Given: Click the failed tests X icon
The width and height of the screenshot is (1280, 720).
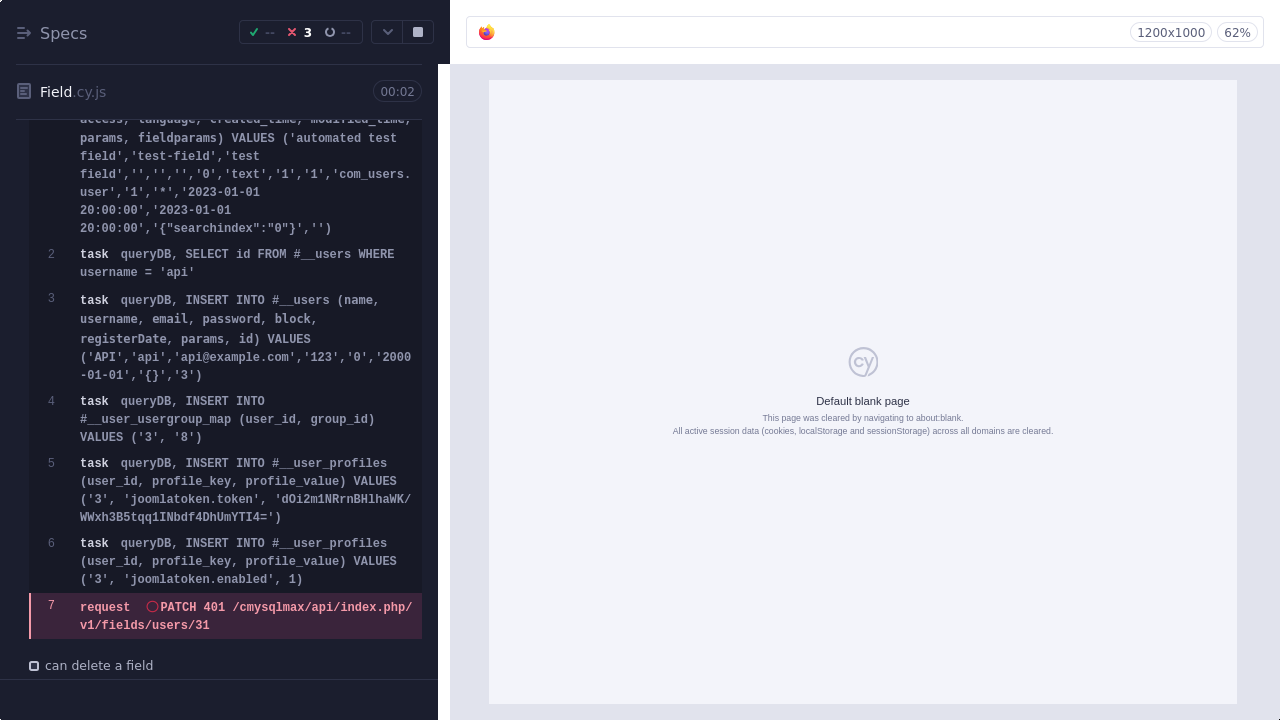Looking at the screenshot, I should [x=292, y=32].
